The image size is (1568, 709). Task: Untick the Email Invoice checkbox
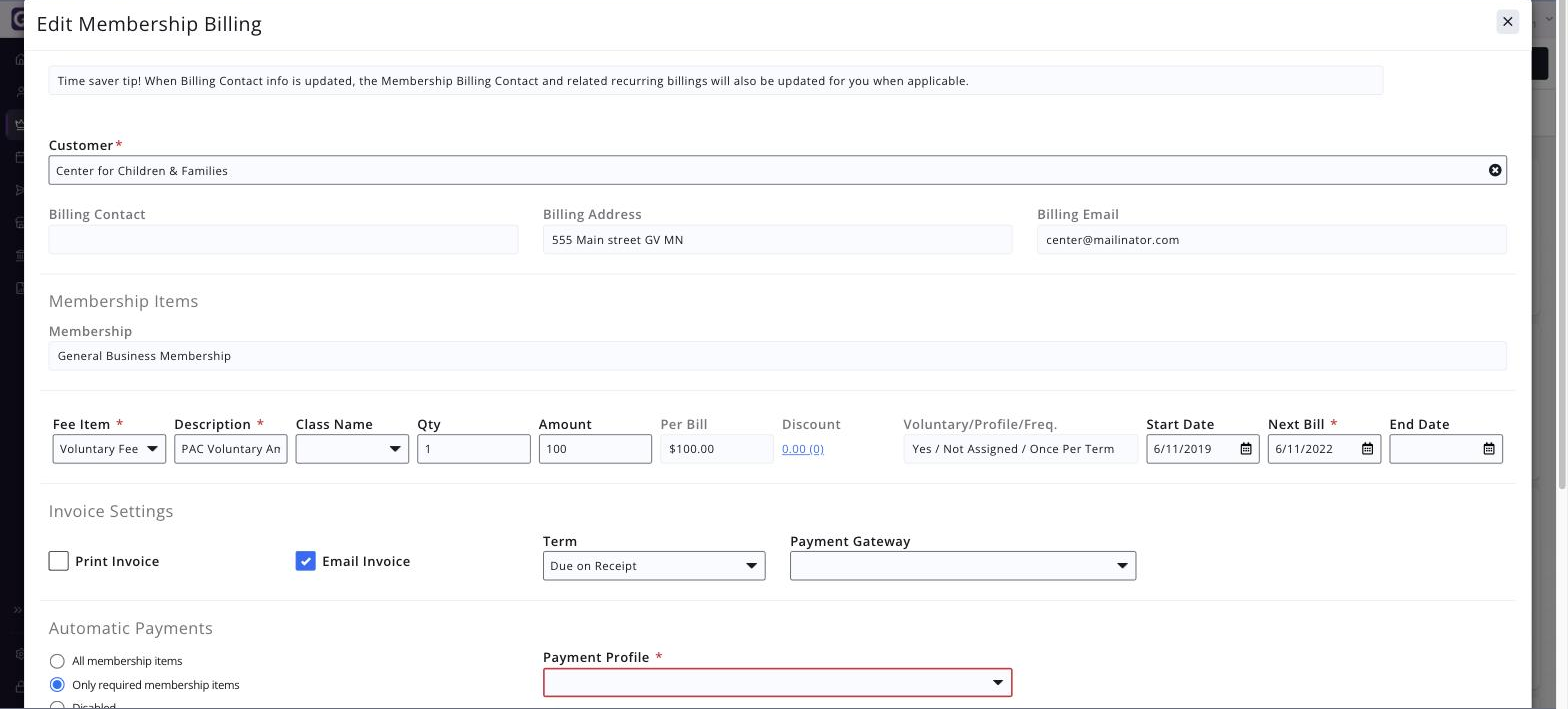click(x=306, y=561)
